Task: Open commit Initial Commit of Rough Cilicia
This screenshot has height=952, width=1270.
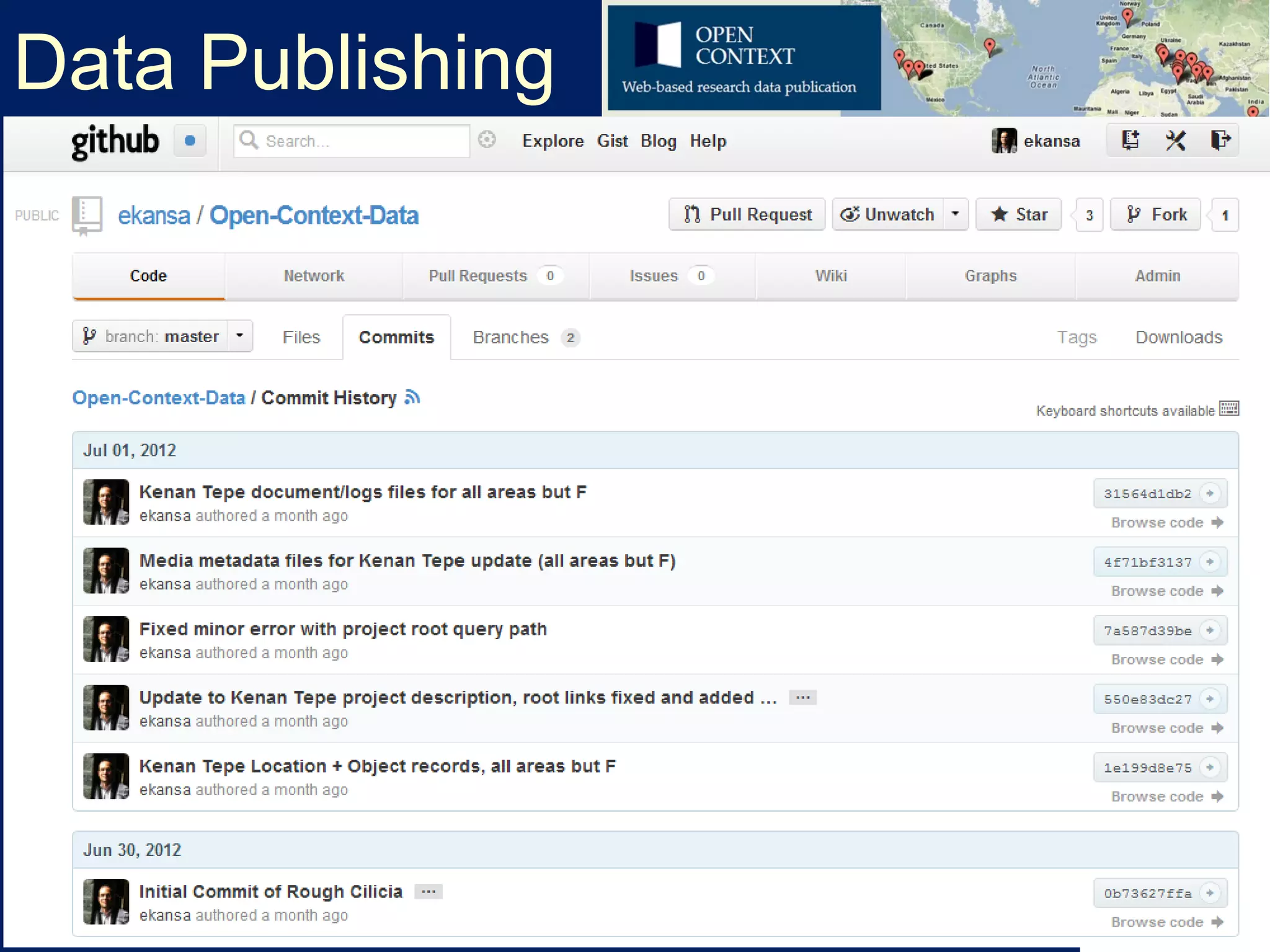Action: click(271, 892)
